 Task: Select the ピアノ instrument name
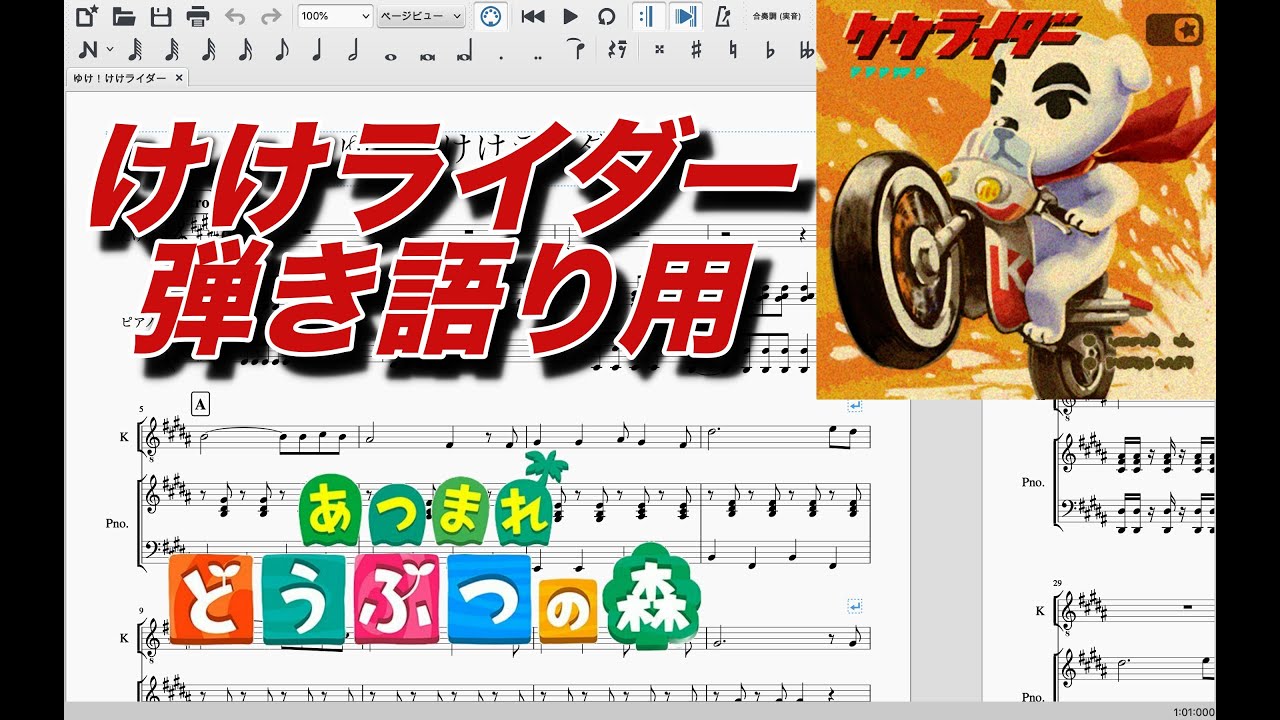click(x=137, y=323)
